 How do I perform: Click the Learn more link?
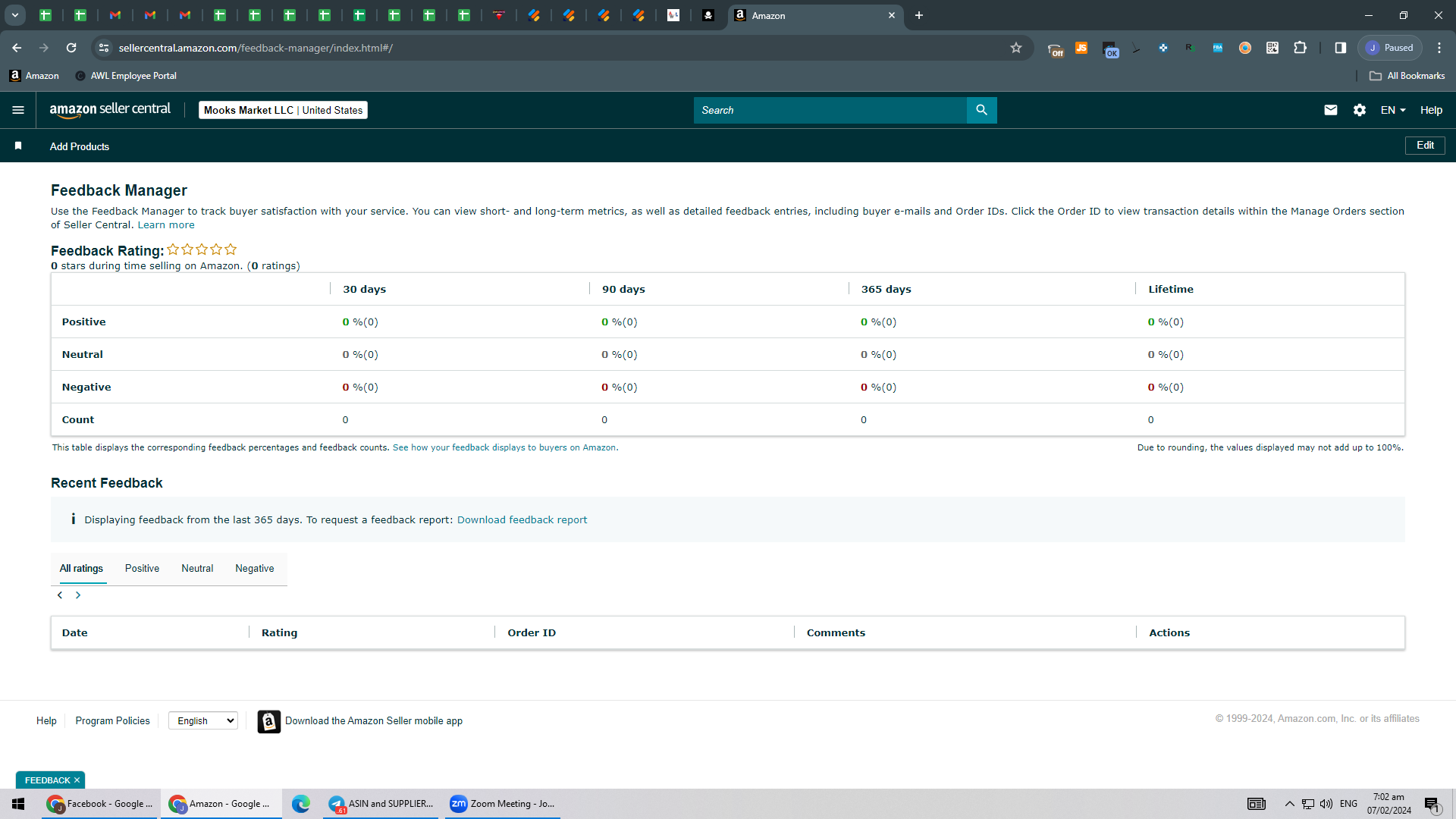pos(166,225)
